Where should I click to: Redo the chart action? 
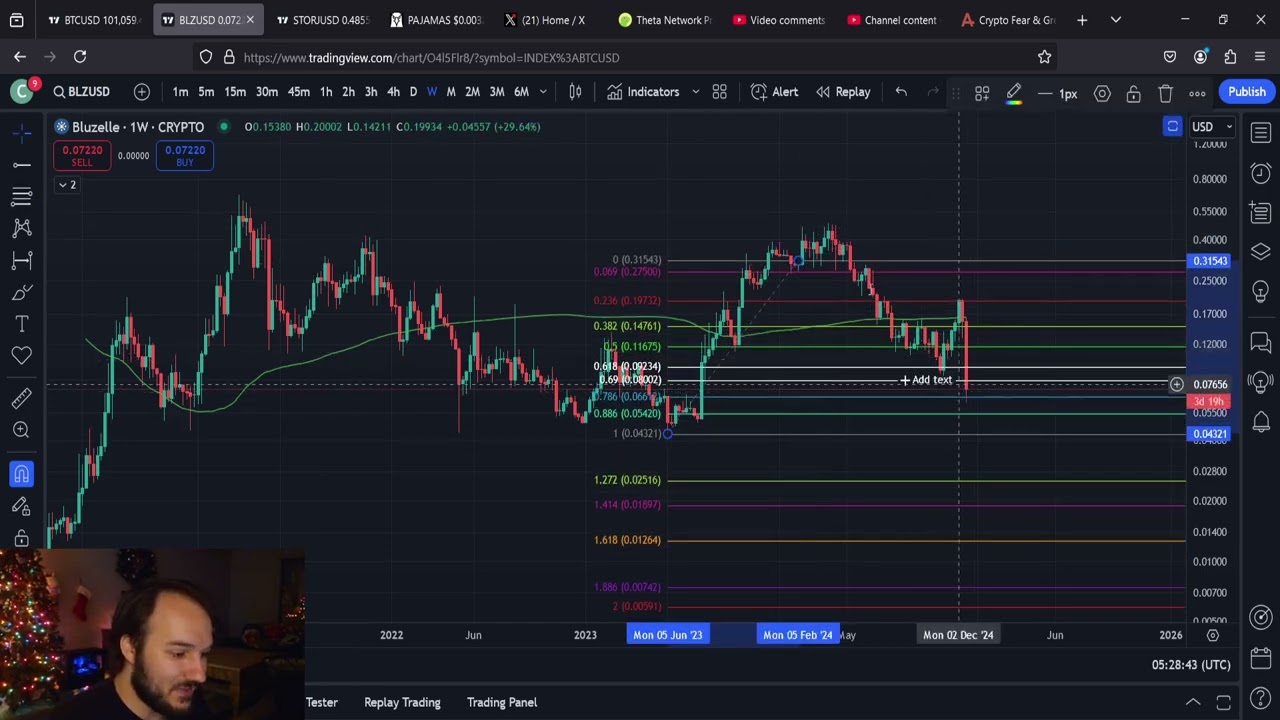pyautogui.click(x=933, y=92)
